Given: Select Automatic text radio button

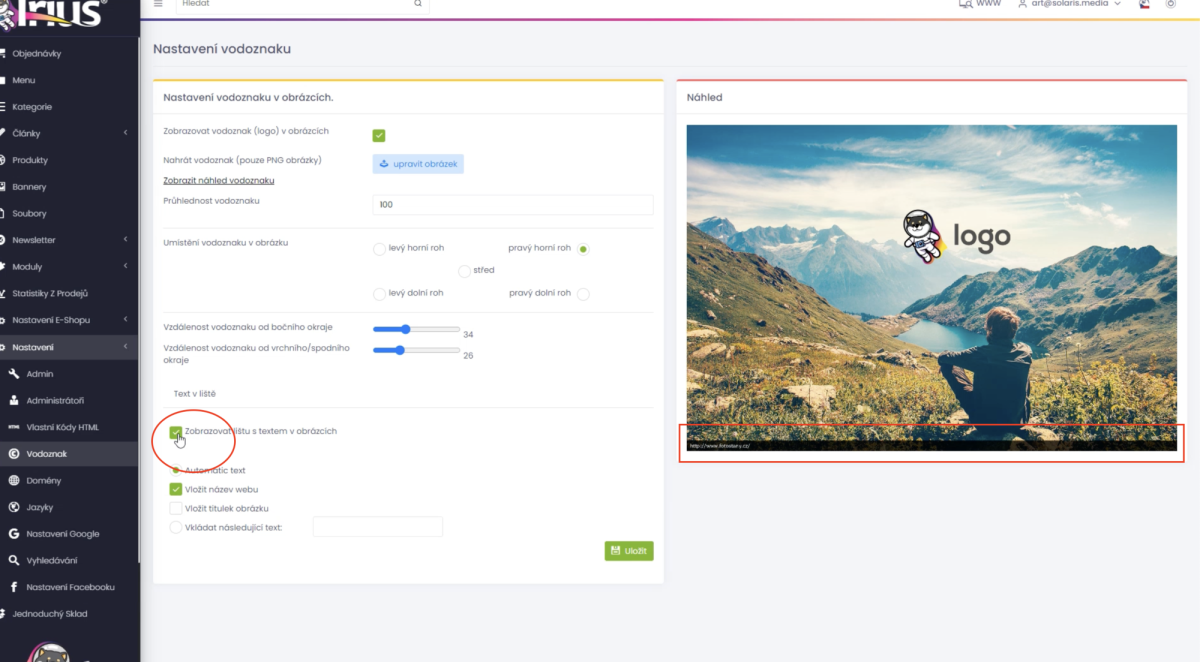Looking at the screenshot, I should 177,470.
